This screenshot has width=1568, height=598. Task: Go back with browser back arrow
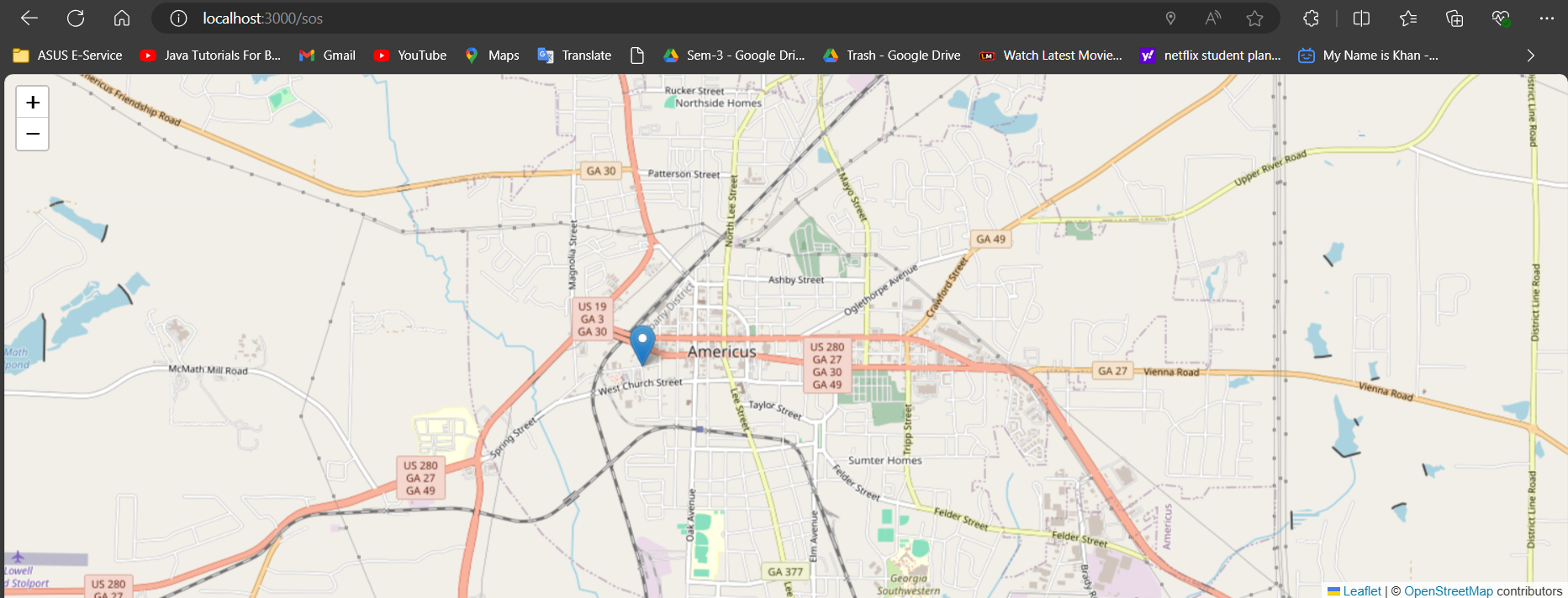29,18
